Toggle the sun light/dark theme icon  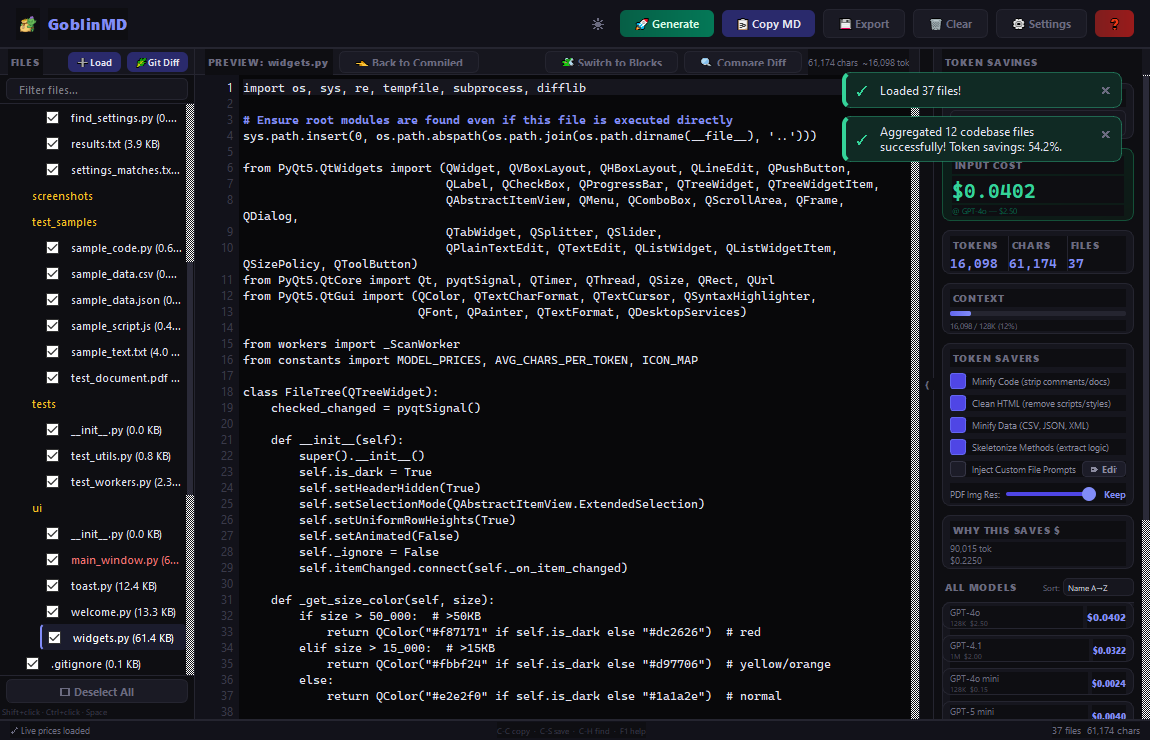click(598, 24)
